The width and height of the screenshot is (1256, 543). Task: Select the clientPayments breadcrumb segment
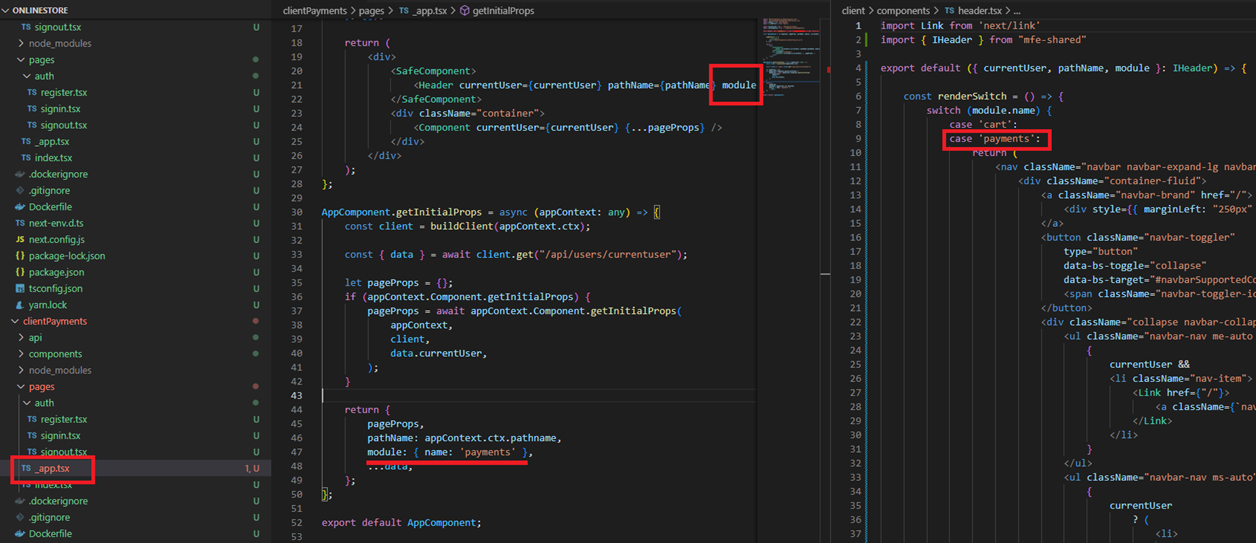pos(315,10)
